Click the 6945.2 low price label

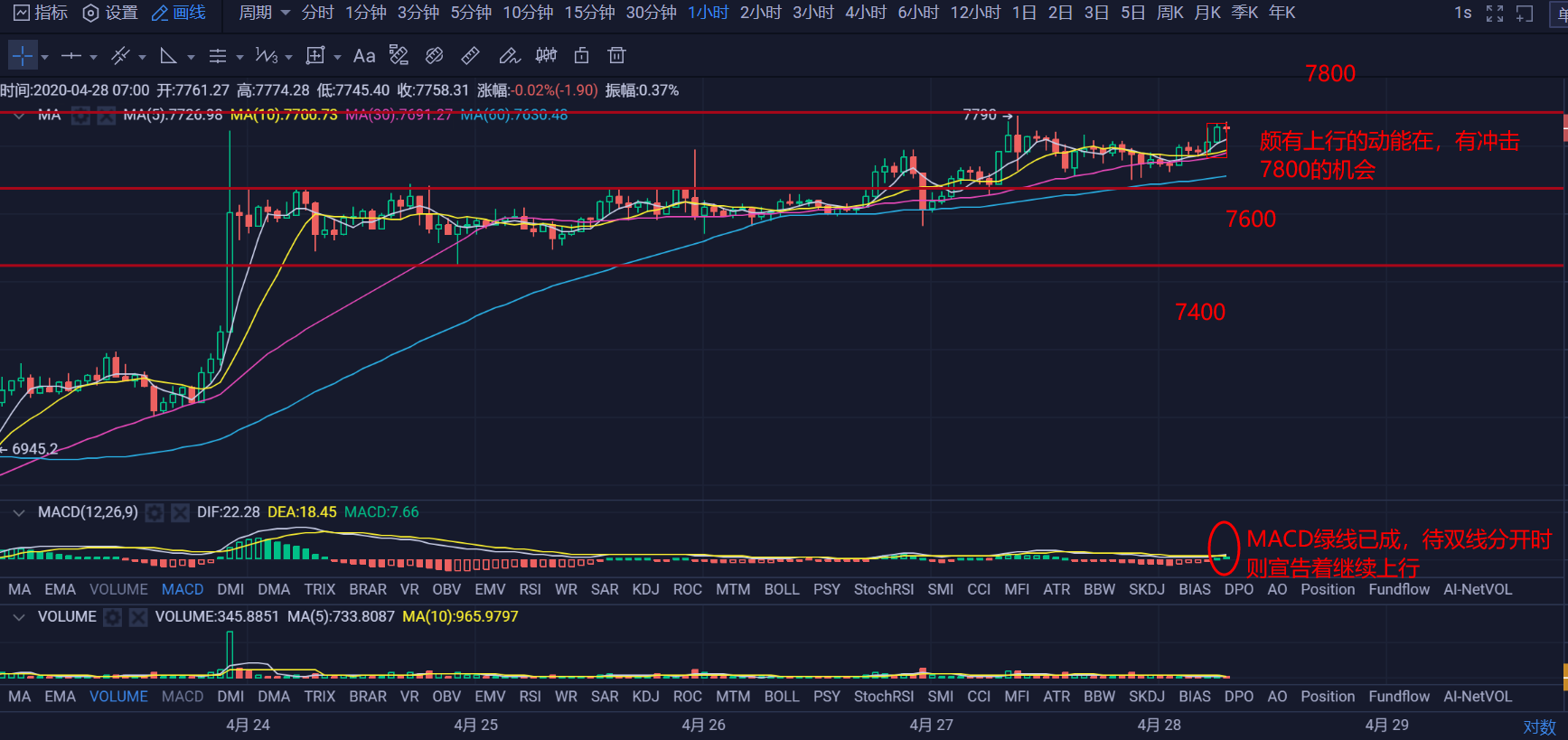point(34,449)
